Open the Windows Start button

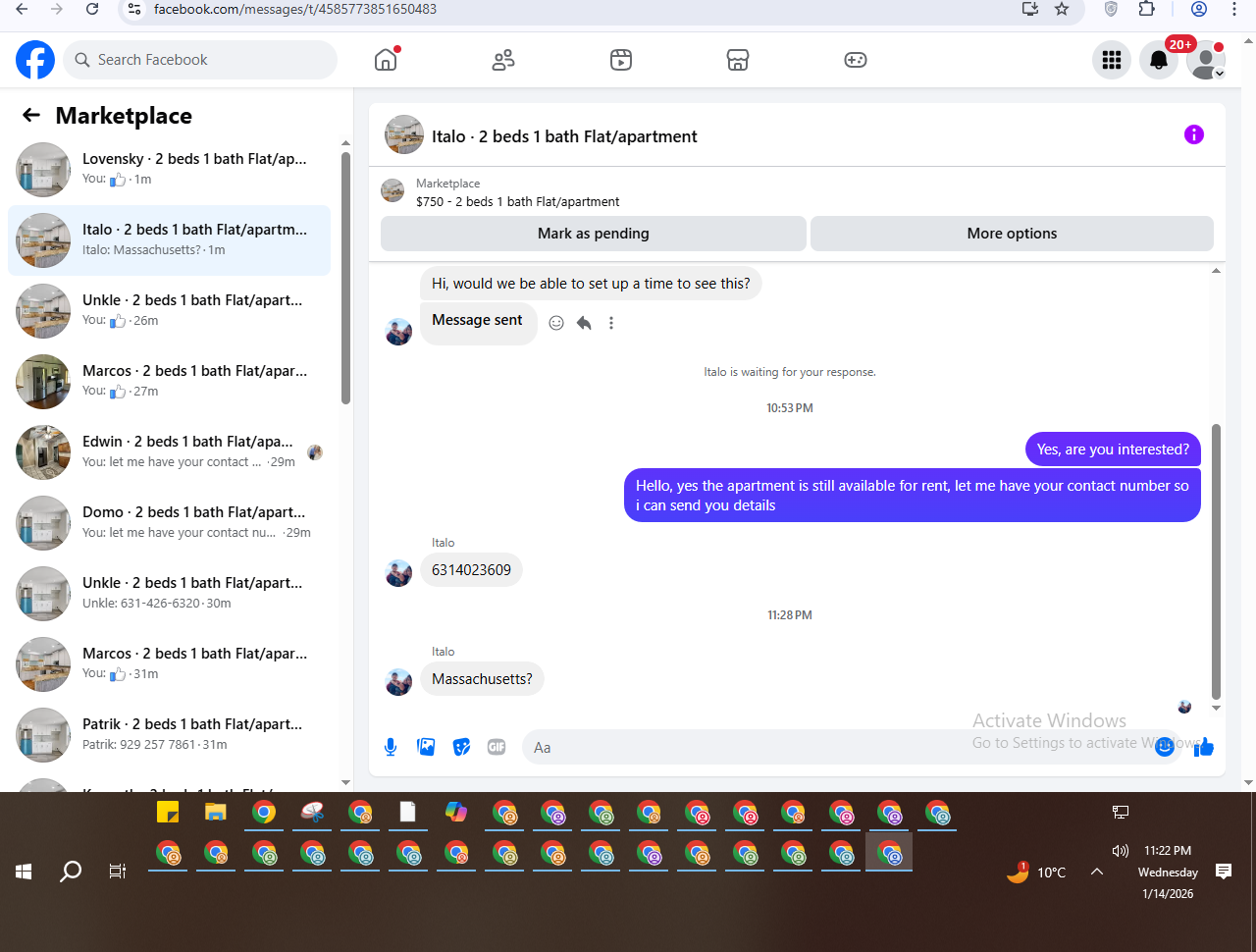24,872
